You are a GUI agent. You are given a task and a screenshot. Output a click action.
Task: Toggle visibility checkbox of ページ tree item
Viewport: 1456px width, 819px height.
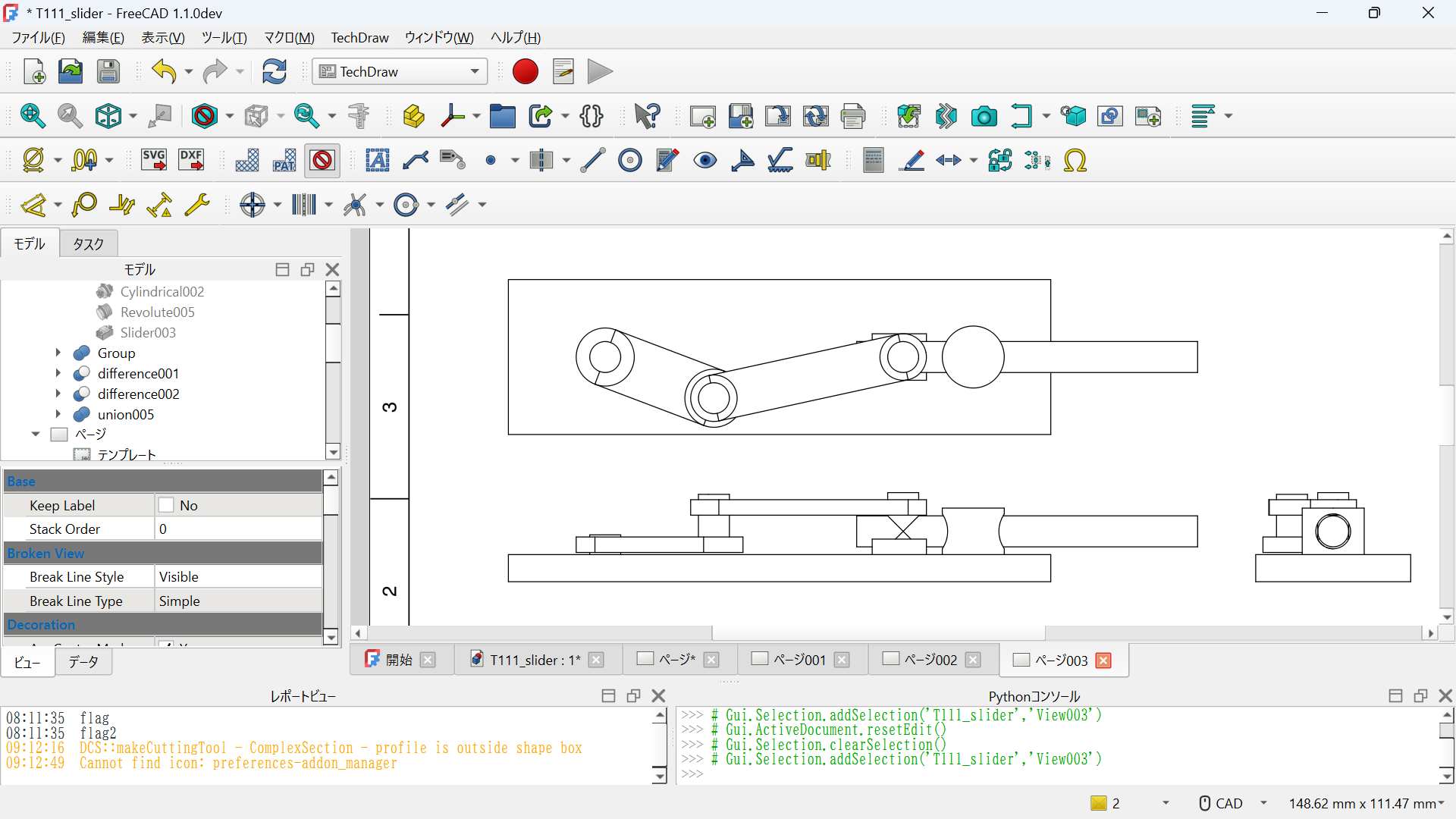pos(59,435)
